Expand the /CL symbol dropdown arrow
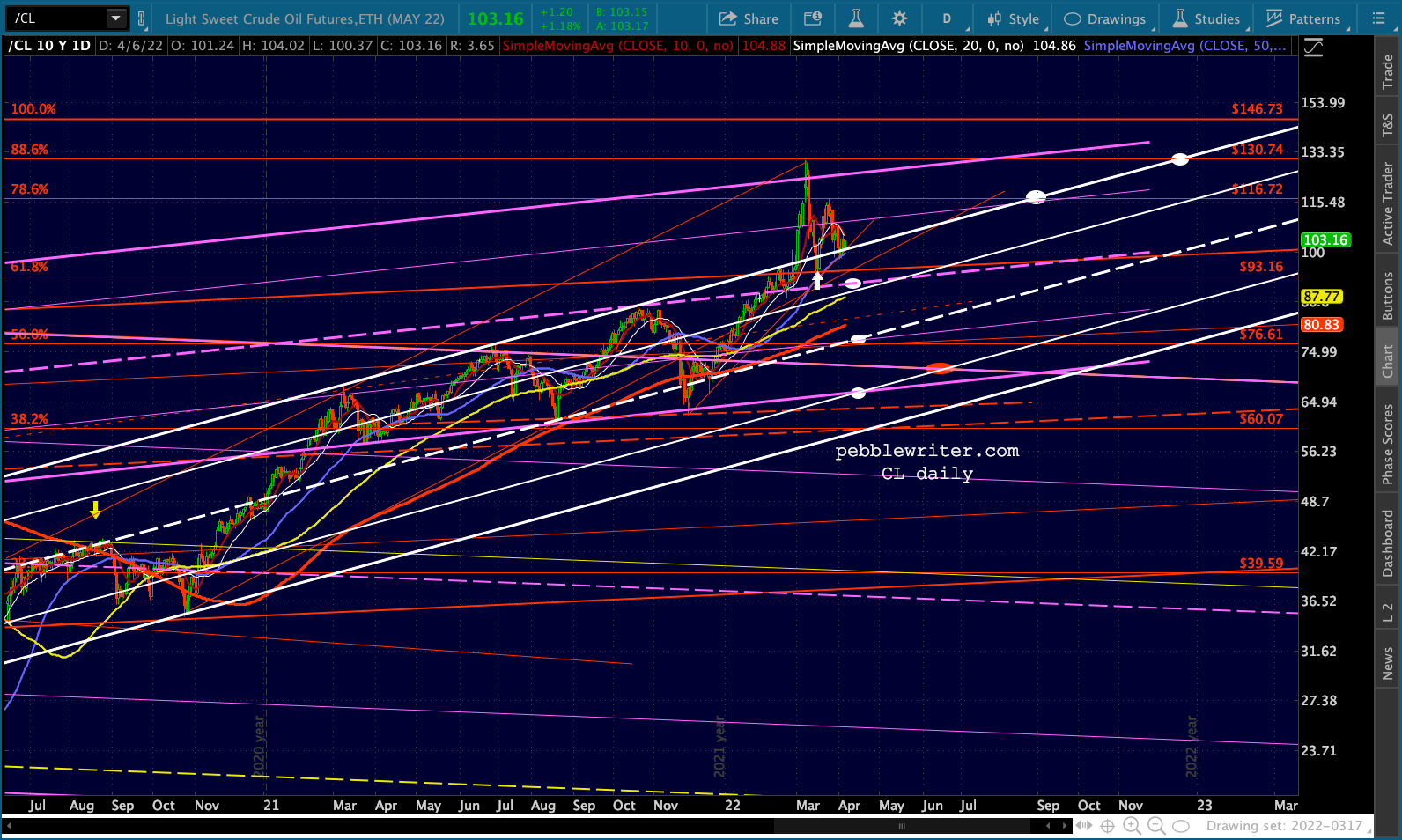1402x840 pixels. [116, 18]
